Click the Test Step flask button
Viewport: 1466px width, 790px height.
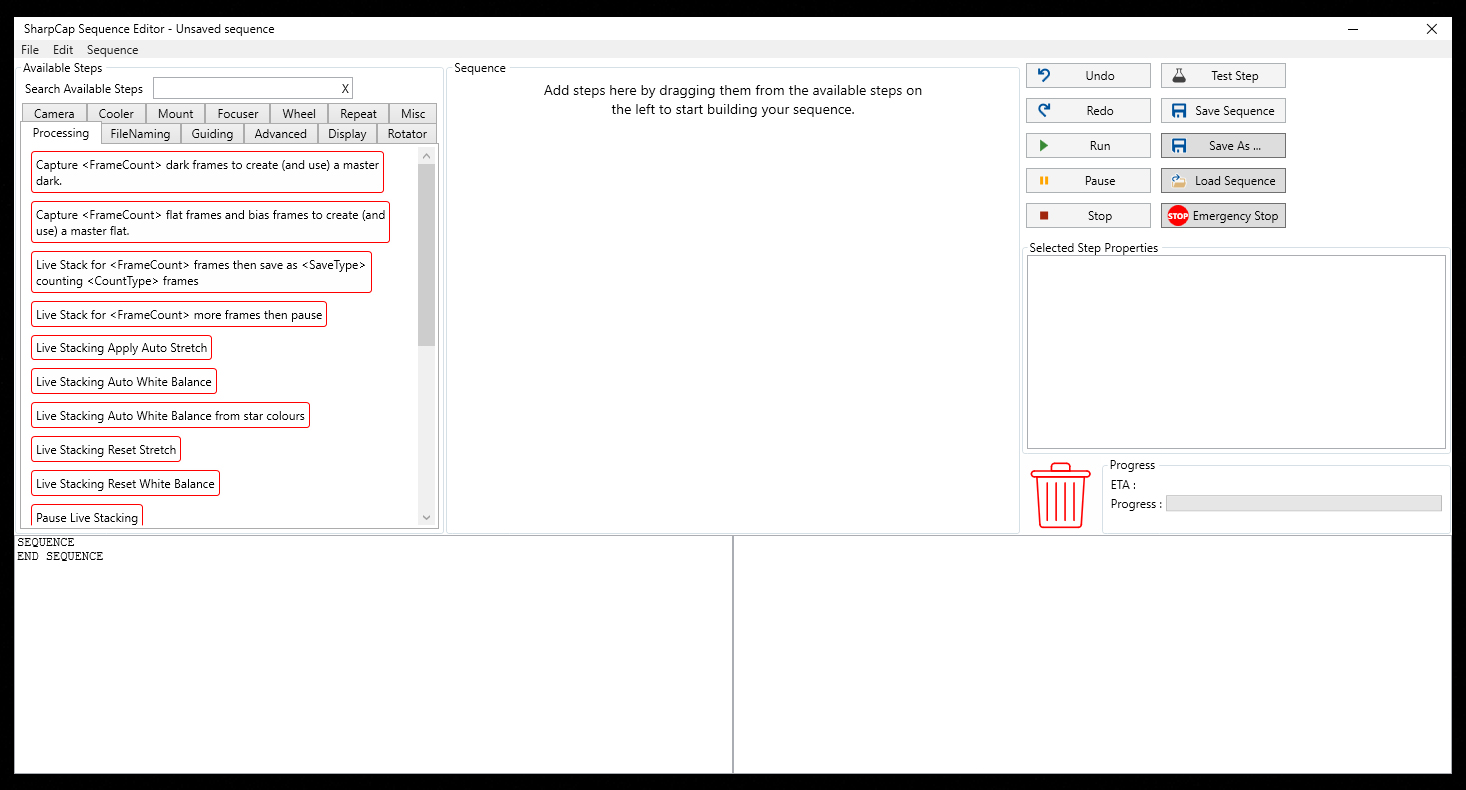tap(1223, 76)
